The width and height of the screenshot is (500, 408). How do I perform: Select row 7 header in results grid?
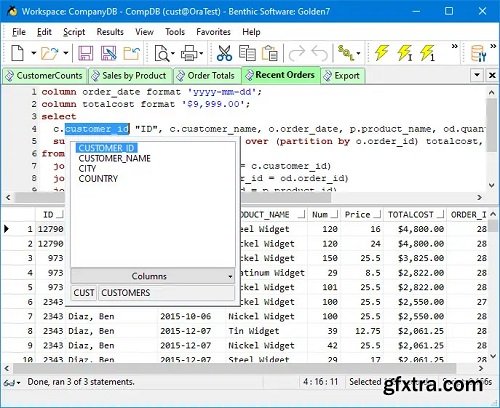(19, 316)
